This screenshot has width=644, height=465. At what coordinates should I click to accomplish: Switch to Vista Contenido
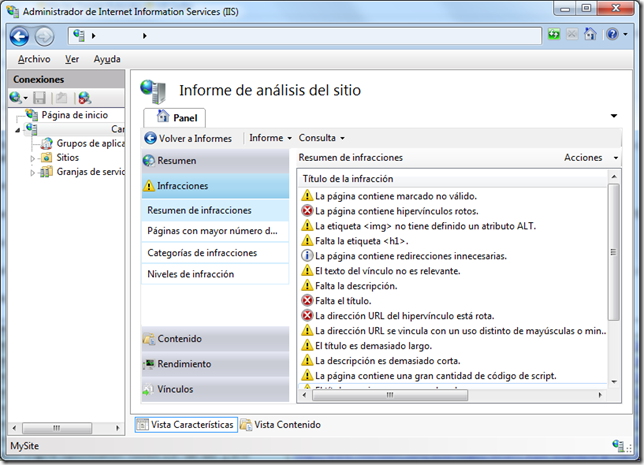(280, 425)
